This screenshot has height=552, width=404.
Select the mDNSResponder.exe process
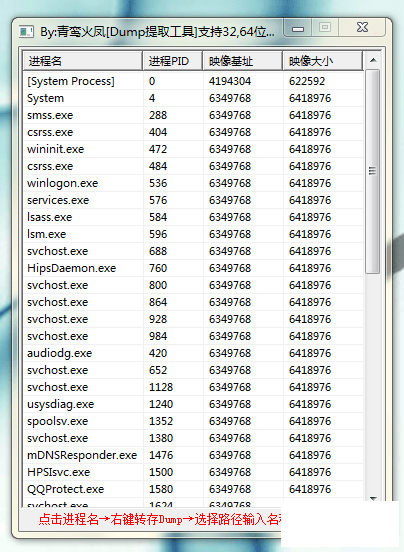tap(193, 455)
